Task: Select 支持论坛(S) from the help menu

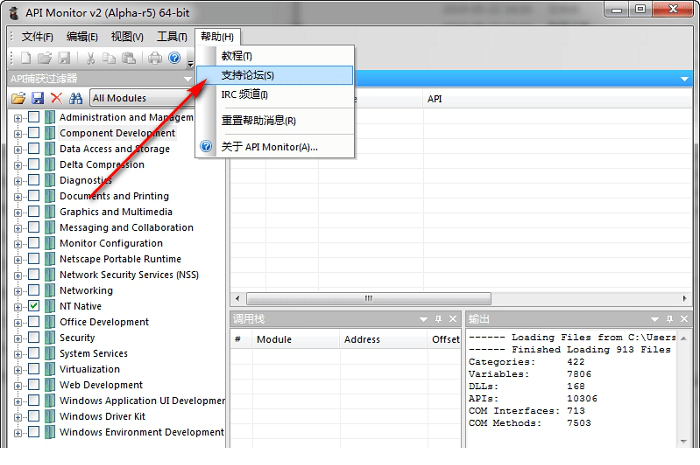Action: point(275,75)
